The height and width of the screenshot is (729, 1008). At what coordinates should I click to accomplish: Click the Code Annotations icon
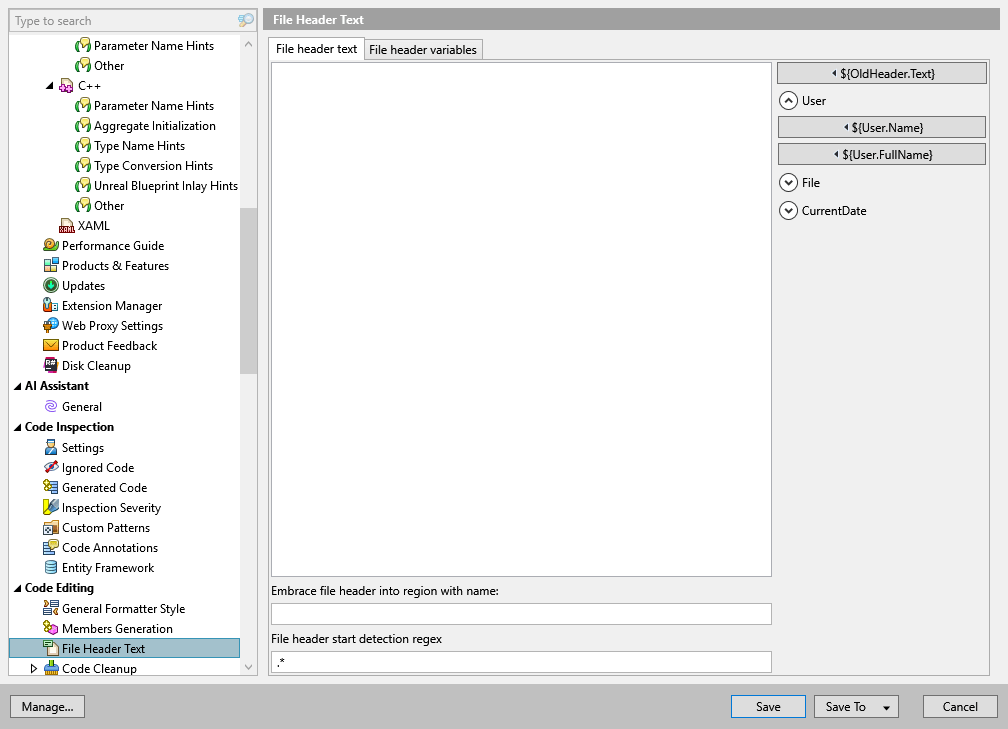click(x=52, y=547)
